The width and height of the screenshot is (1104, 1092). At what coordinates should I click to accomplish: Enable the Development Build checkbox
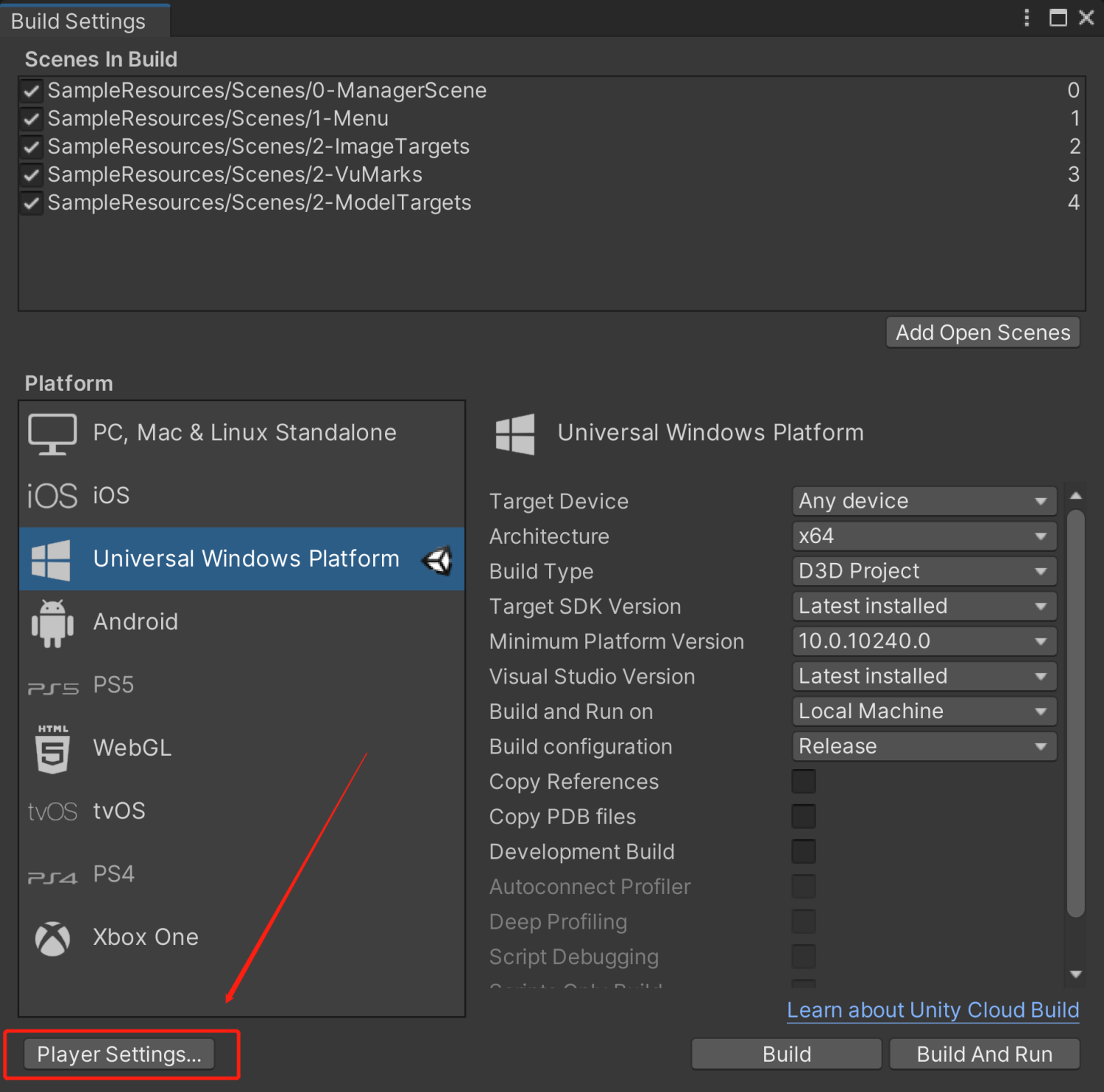[804, 851]
